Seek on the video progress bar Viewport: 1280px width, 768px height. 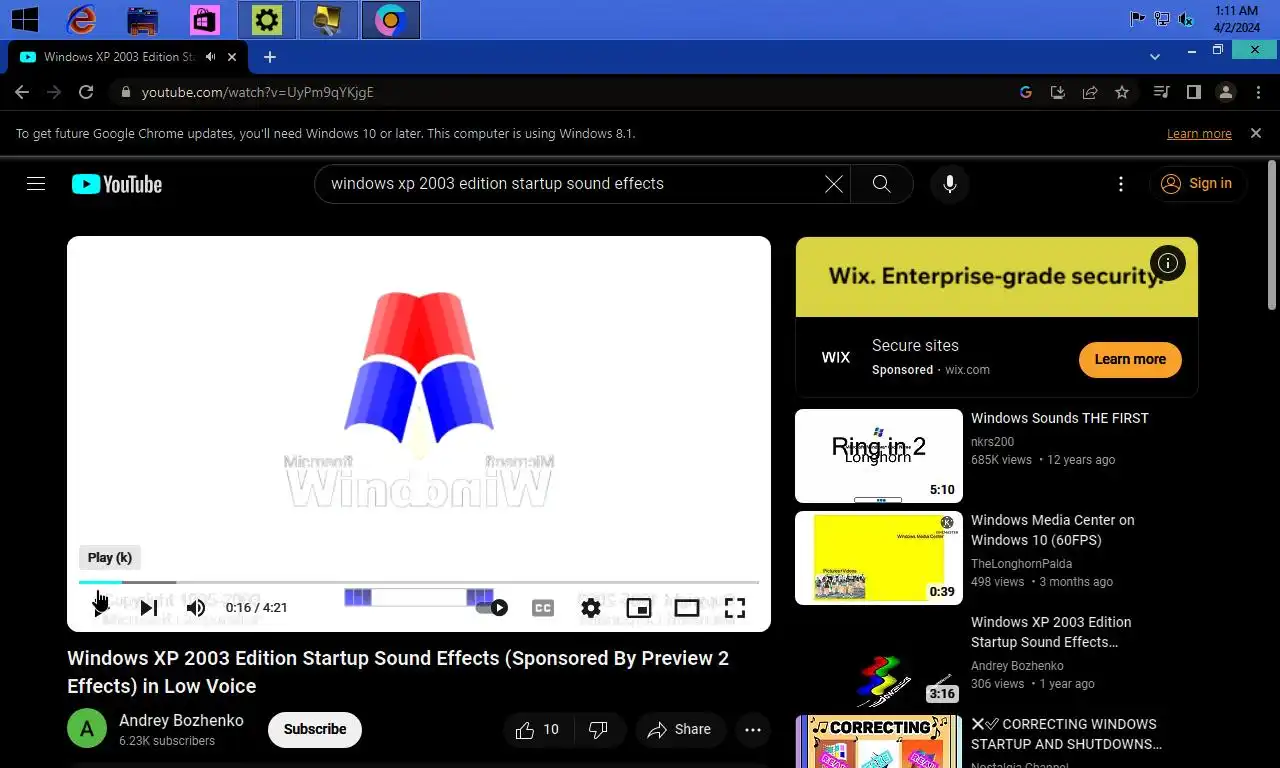419,582
